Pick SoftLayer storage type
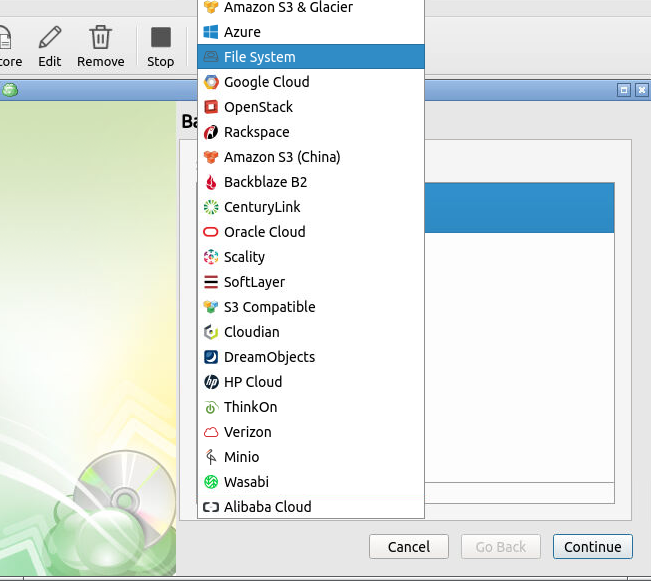This screenshot has height=581, width=651. coord(311,282)
